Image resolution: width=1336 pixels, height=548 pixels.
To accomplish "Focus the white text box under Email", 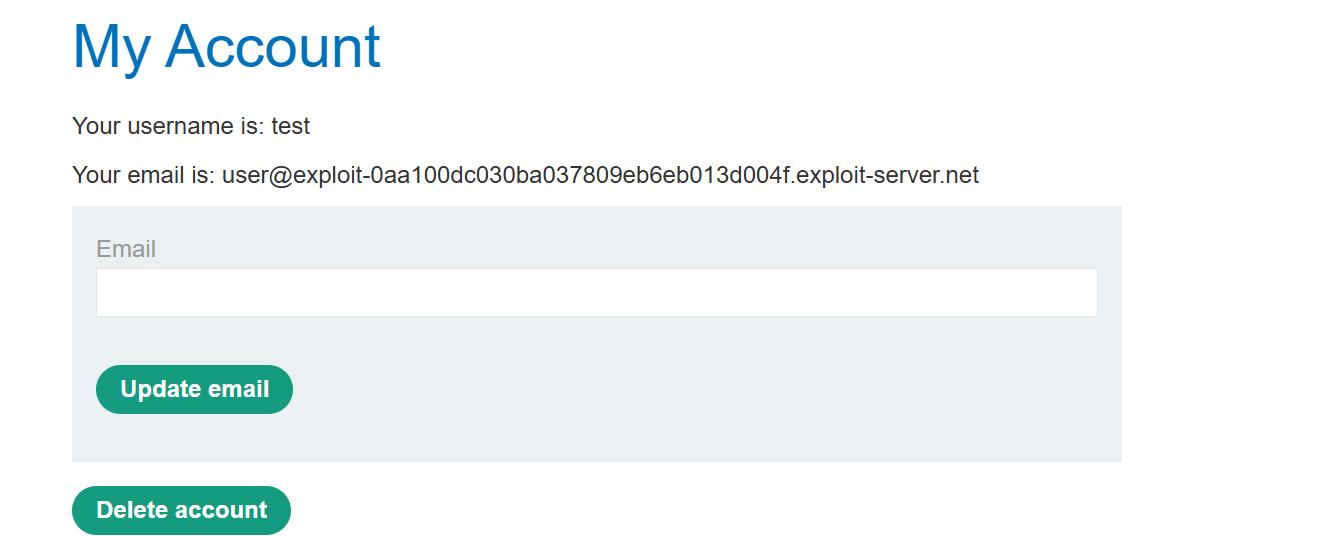I will tap(596, 292).
